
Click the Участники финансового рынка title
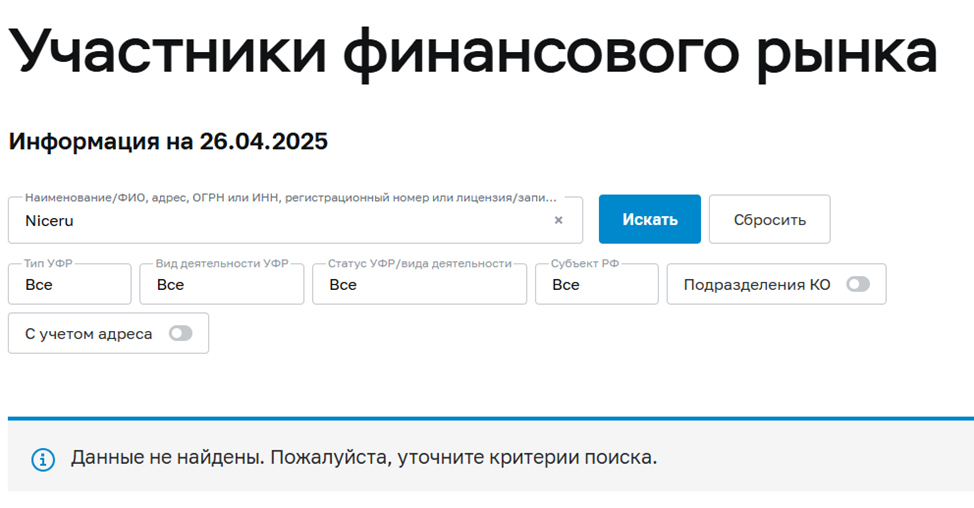pyautogui.click(x=473, y=53)
